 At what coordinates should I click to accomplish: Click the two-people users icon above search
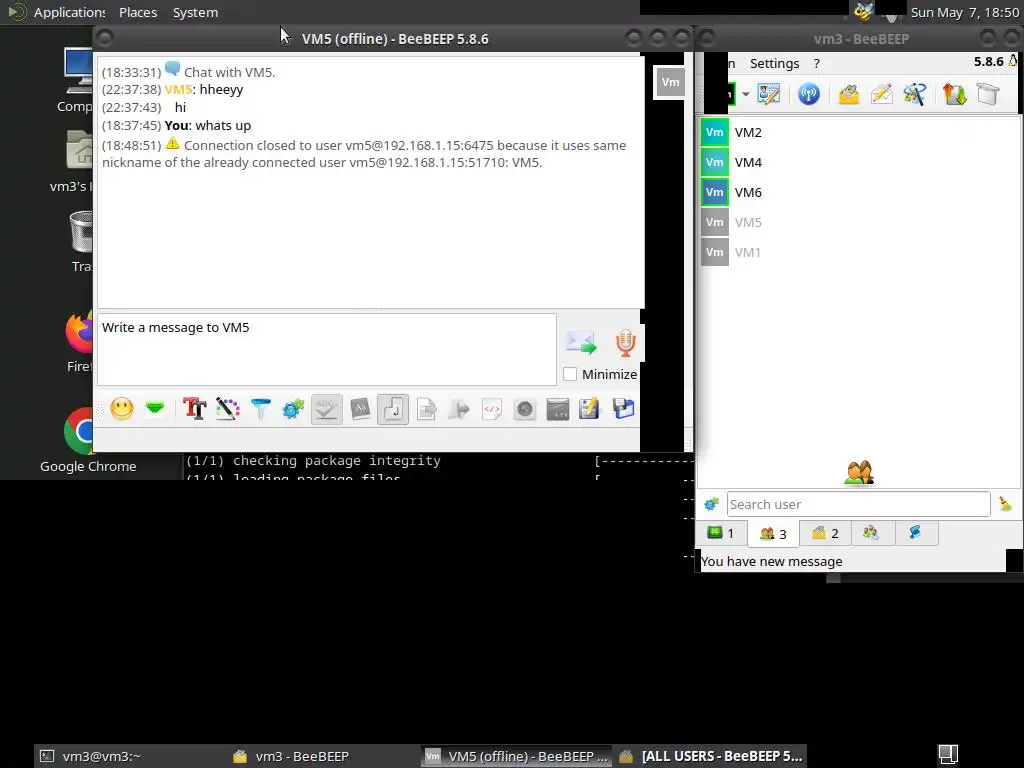859,473
